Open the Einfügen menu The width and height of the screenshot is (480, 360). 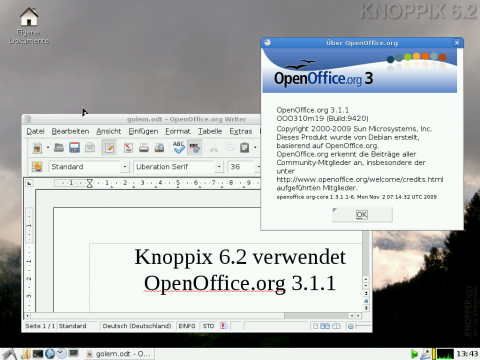click(143, 131)
